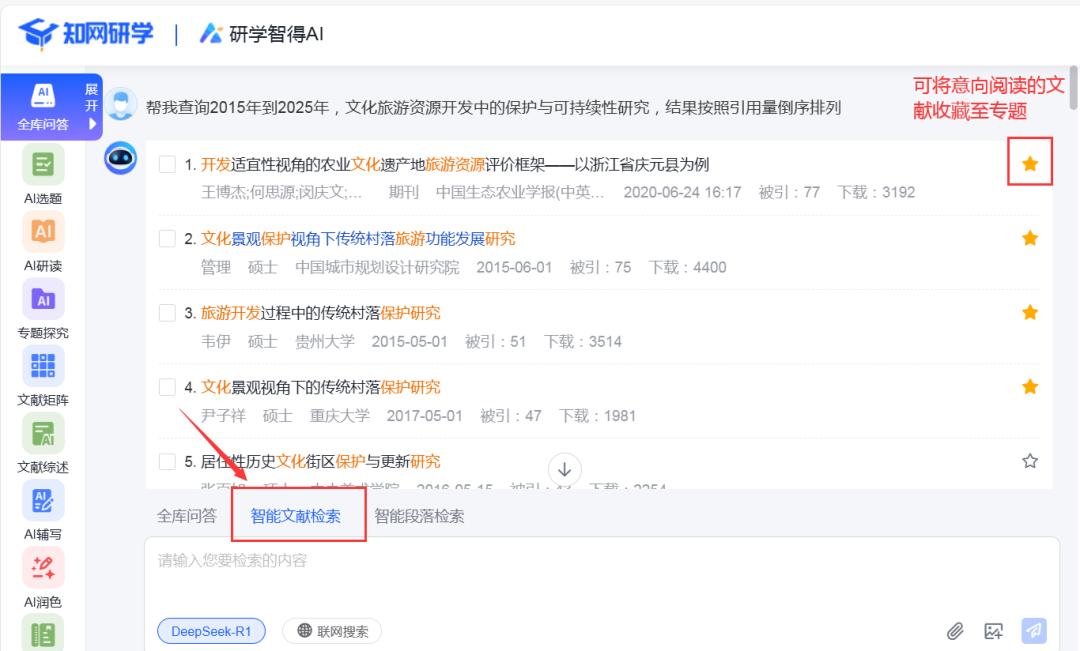1080x651 pixels.
Task: Check the box for result 2 文化景观保护视角
Action: (167, 238)
